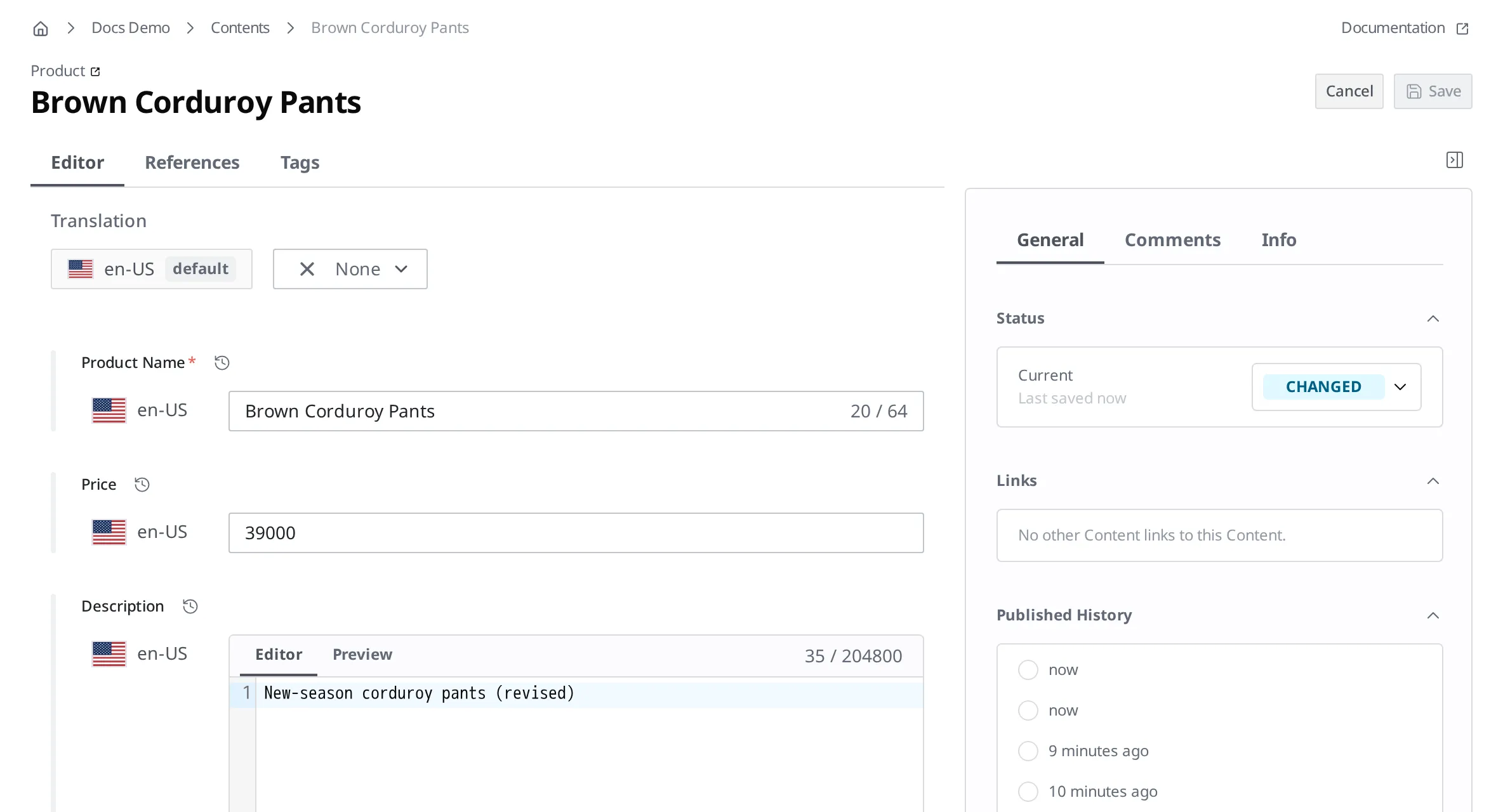Open the Comments tab in sidebar

pyautogui.click(x=1172, y=240)
